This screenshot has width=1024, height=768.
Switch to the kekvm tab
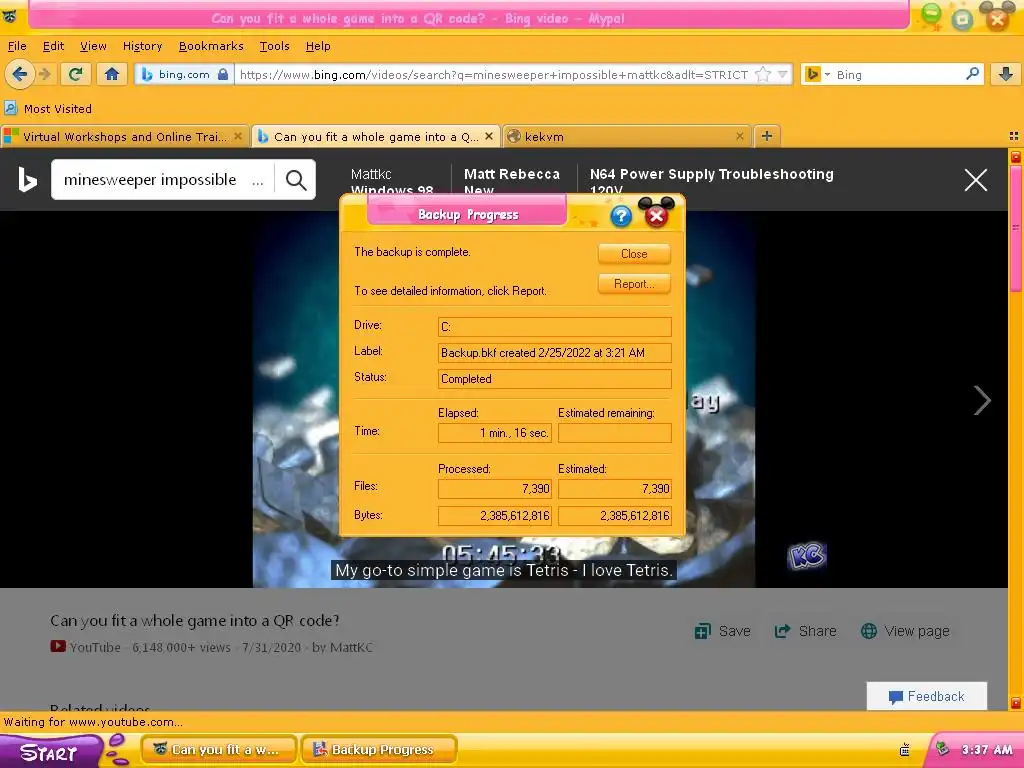(x=627, y=136)
